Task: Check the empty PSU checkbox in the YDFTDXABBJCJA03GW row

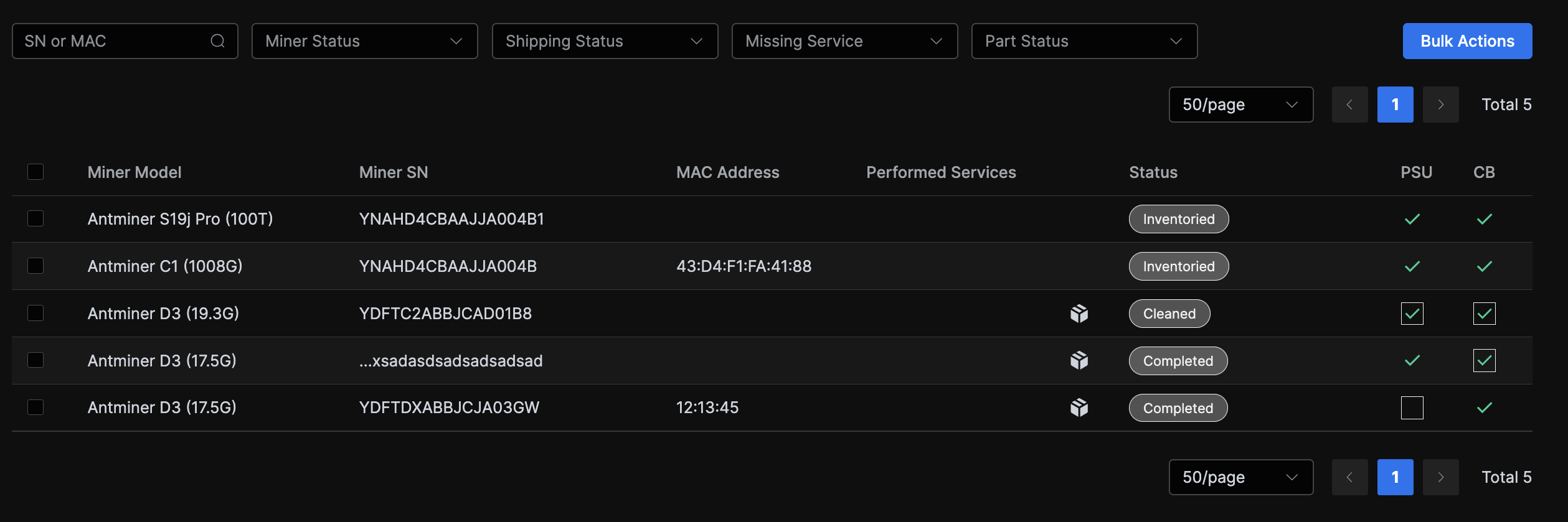Action: tap(1412, 408)
